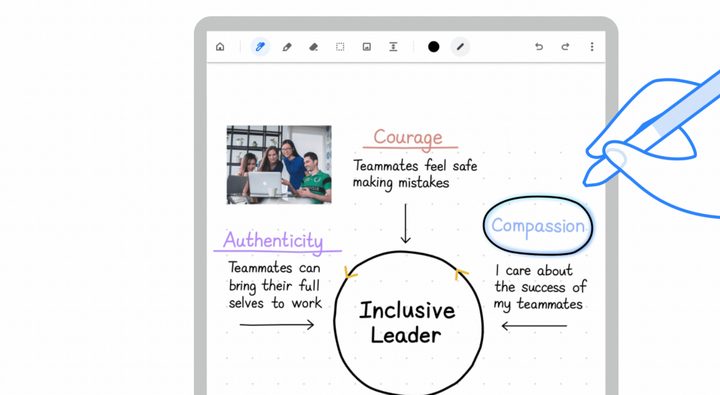The image size is (720, 395).
Task: Click the 'Courage' heading
Action: (x=409, y=137)
